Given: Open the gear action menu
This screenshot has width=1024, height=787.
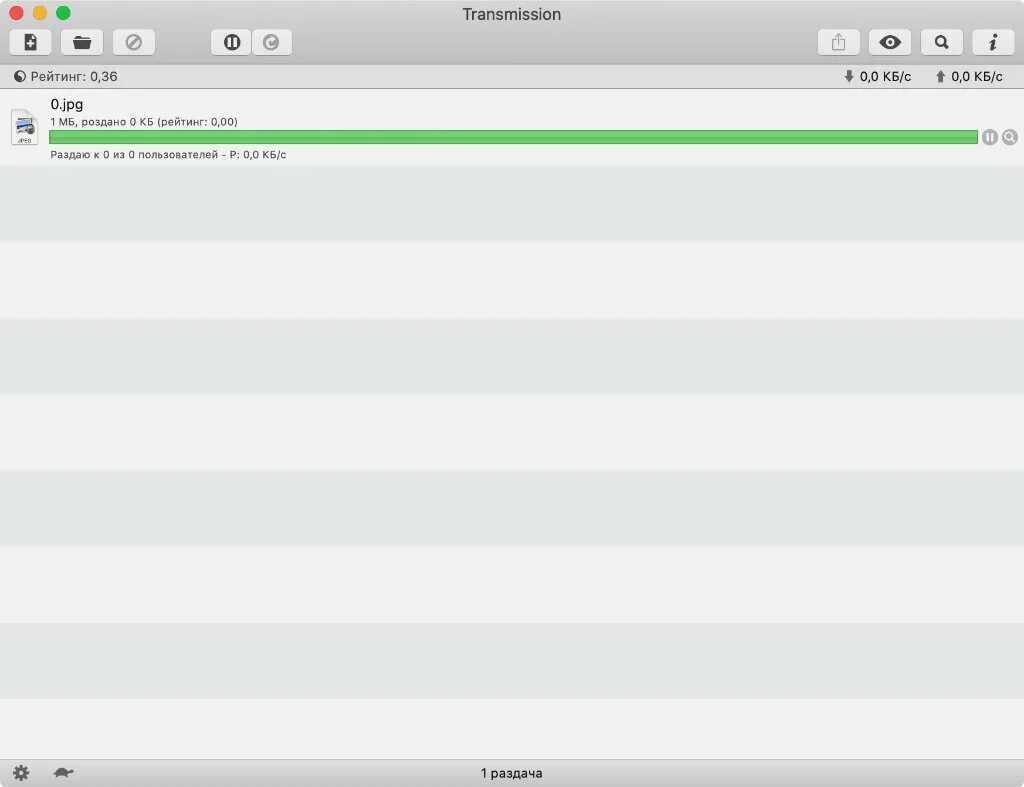Looking at the screenshot, I should click(21, 773).
